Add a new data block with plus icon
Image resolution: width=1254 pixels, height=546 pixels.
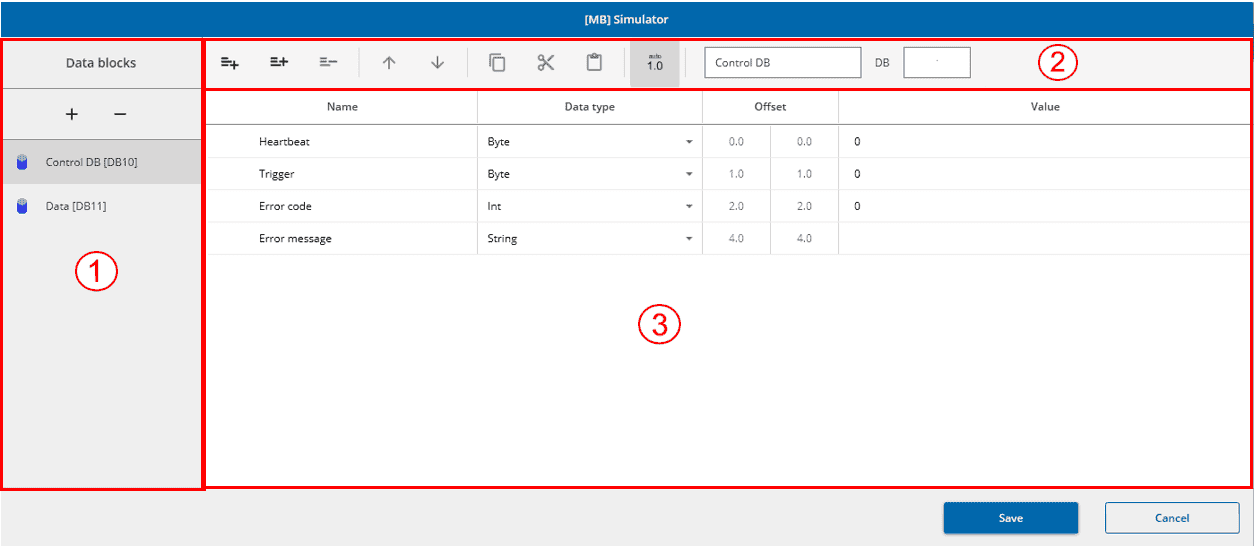click(72, 114)
